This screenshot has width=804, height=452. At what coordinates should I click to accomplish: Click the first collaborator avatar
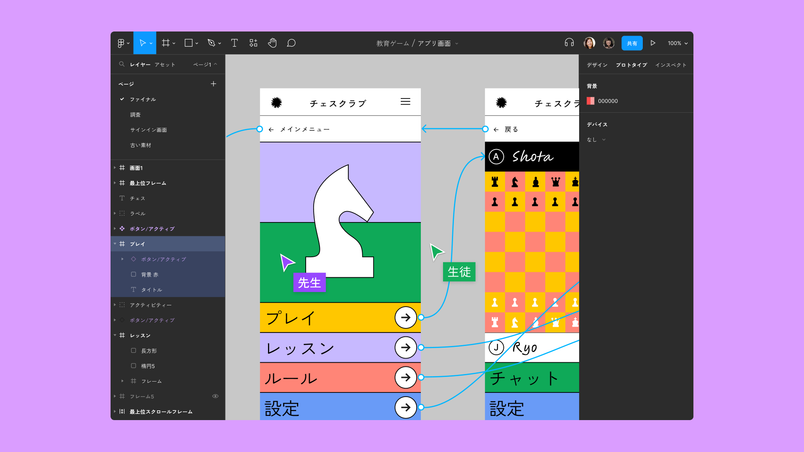pyautogui.click(x=589, y=43)
